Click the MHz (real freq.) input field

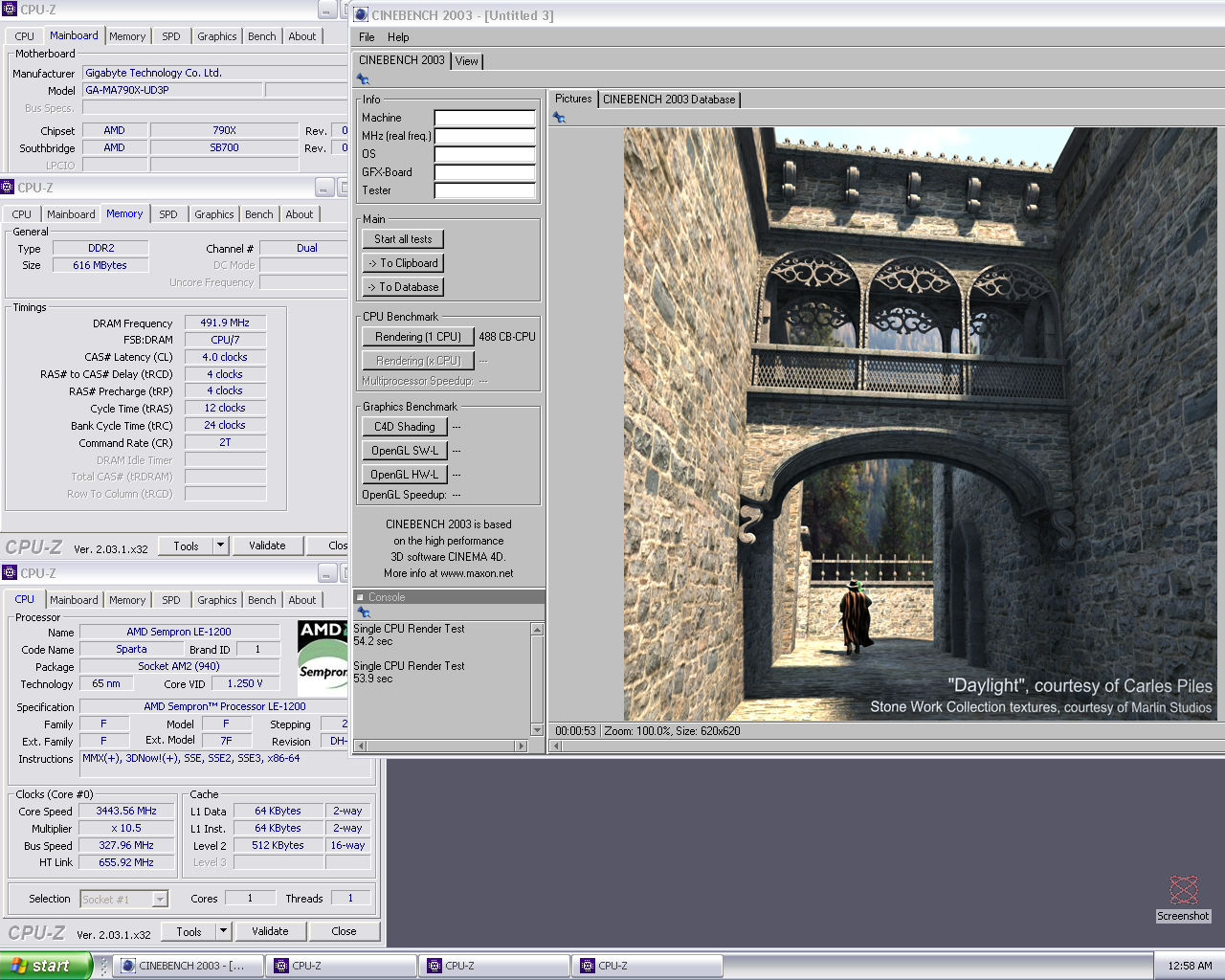click(485, 136)
